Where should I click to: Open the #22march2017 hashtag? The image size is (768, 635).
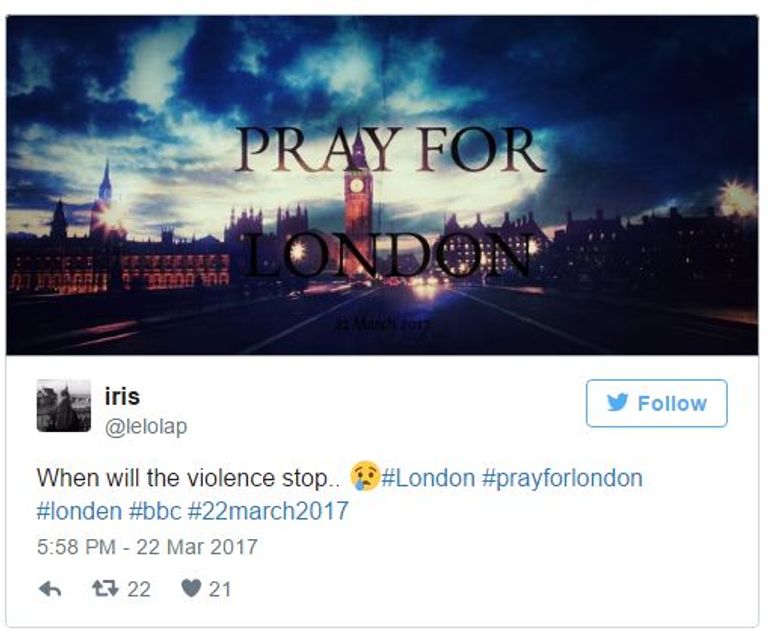tap(268, 511)
